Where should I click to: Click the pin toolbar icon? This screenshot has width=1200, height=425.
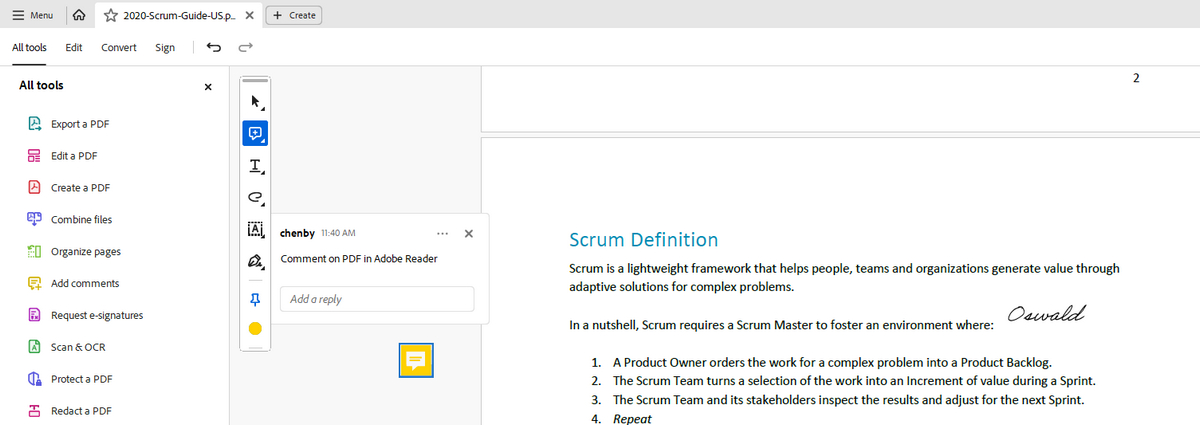[254, 298]
